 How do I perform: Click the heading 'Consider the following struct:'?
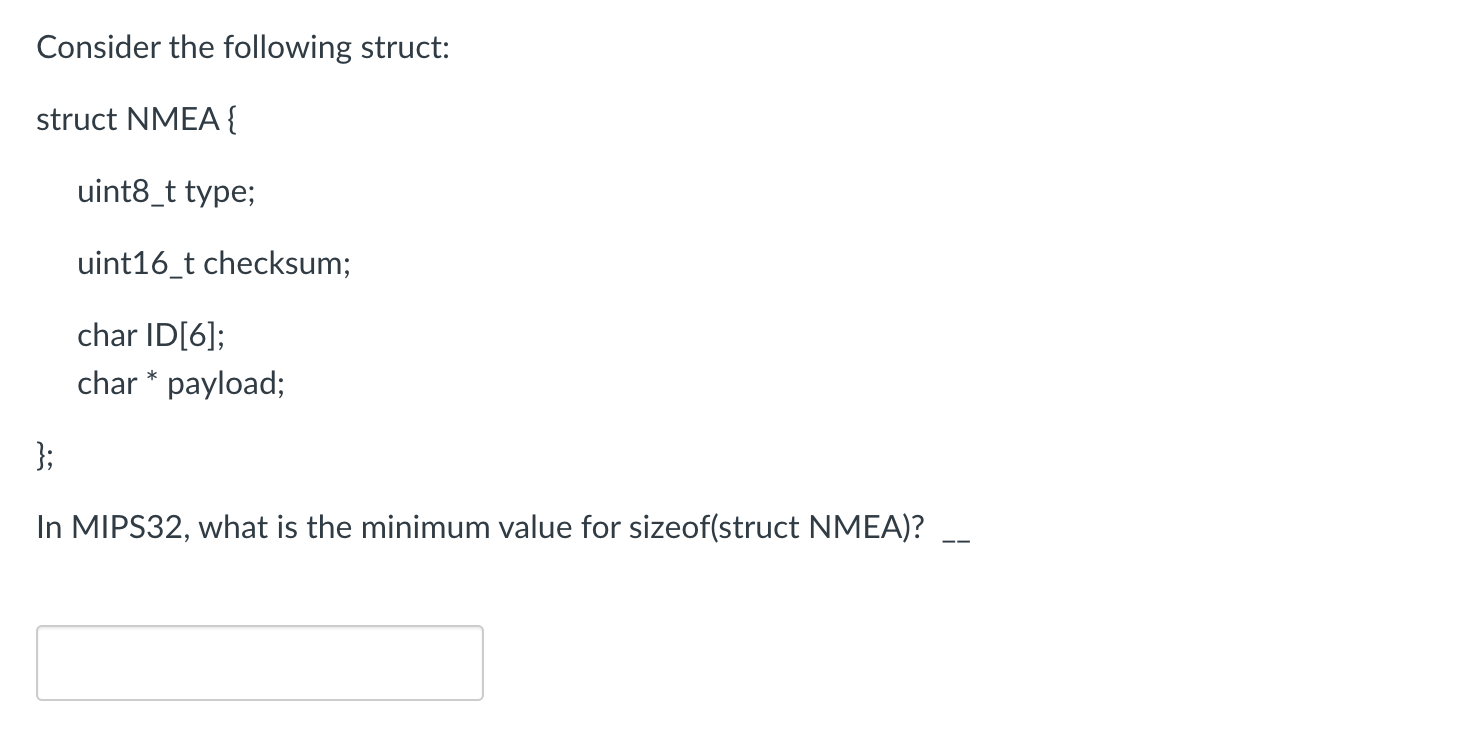pyautogui.click(x=243, y=46)
